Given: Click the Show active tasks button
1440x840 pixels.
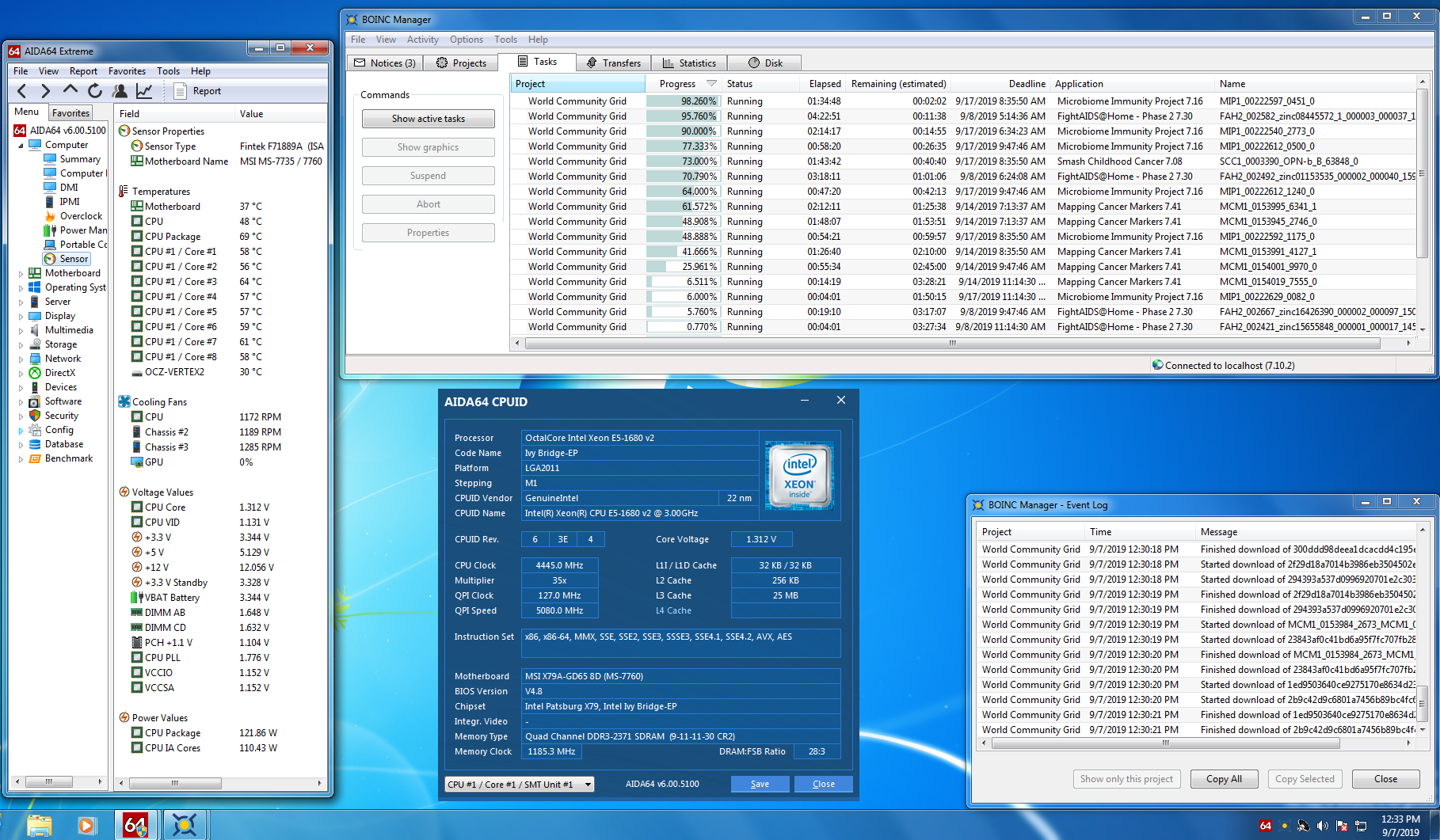Looking at the screenshot, I should tap(429, 119).
